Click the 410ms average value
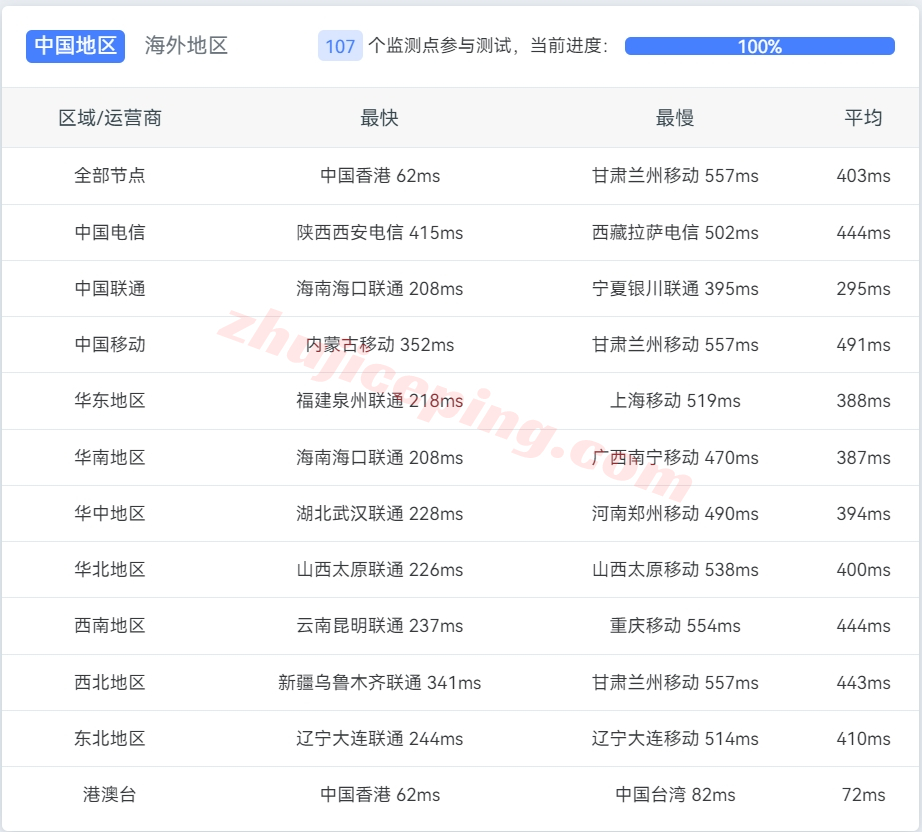Viewport: 922px width, 832px height. pyautogui.click(x=863, y=739)
